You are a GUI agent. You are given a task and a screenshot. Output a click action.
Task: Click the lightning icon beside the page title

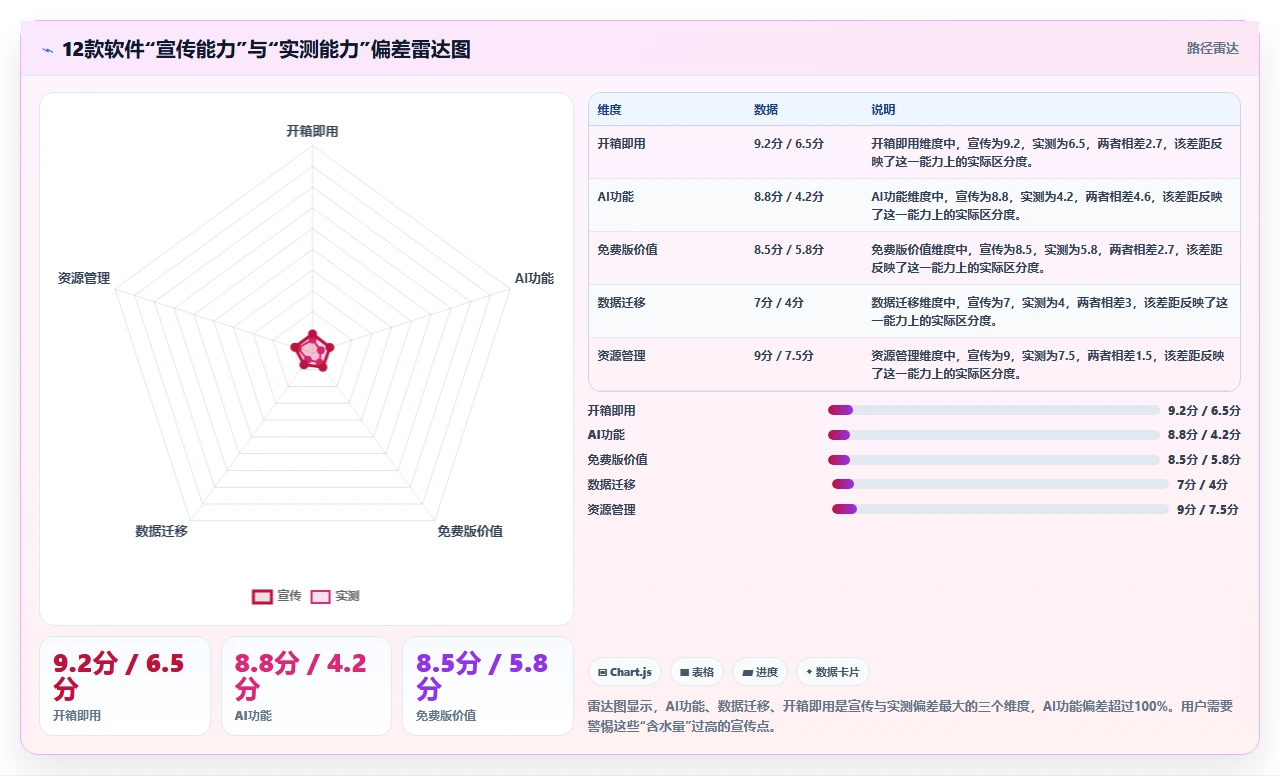(x=47, y=50)
